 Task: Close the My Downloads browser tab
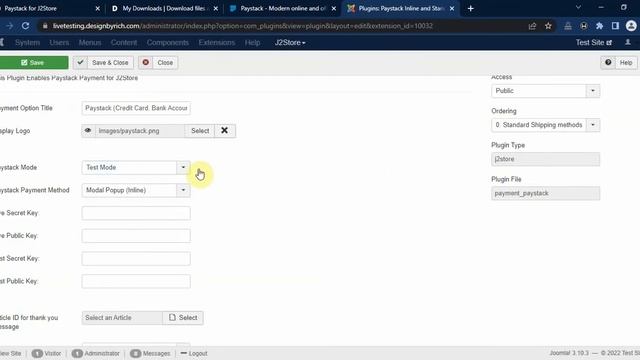pos(216,9)
